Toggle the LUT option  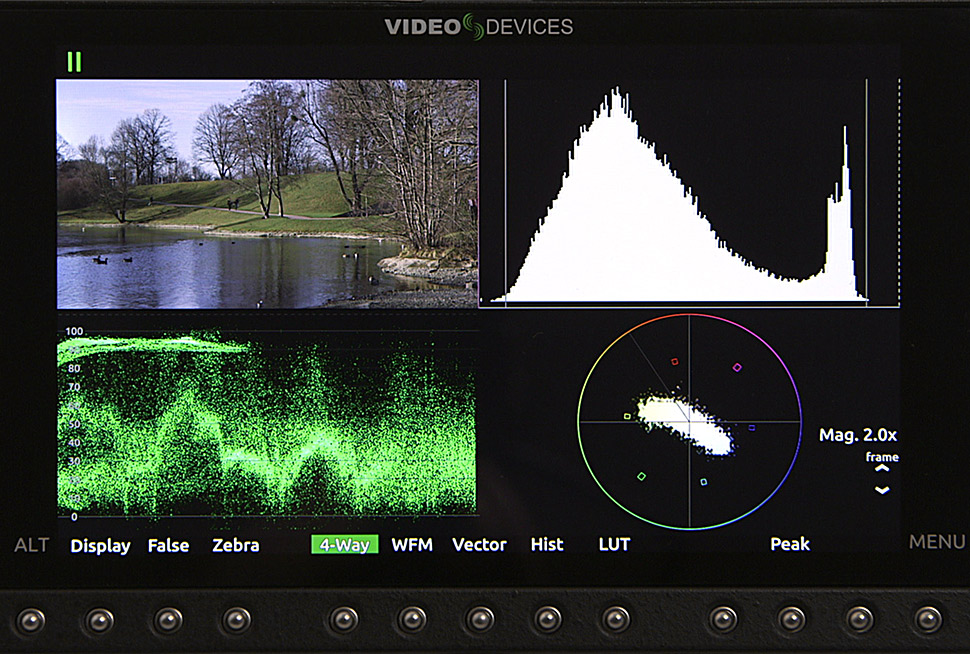pos(614,545)
